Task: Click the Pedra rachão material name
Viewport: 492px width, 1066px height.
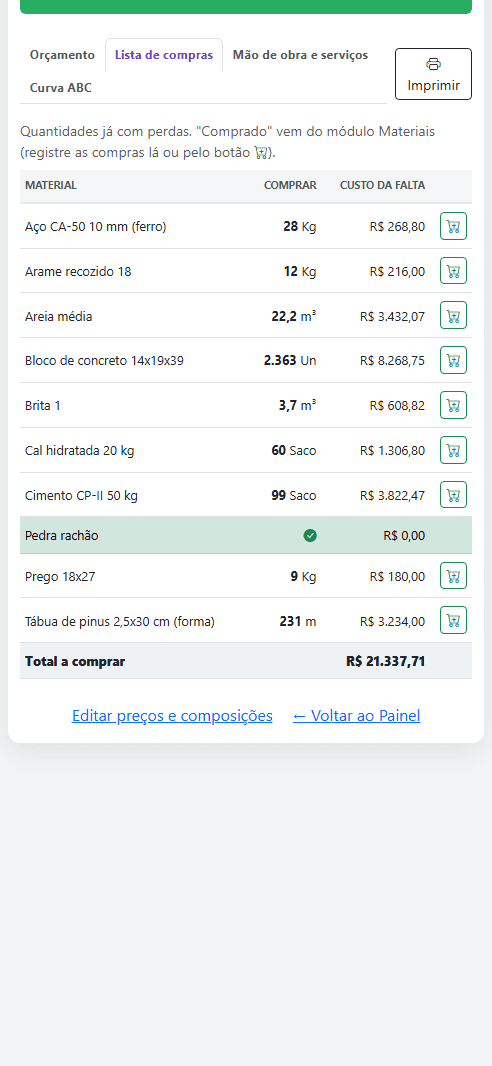Action: click(62, 536)
